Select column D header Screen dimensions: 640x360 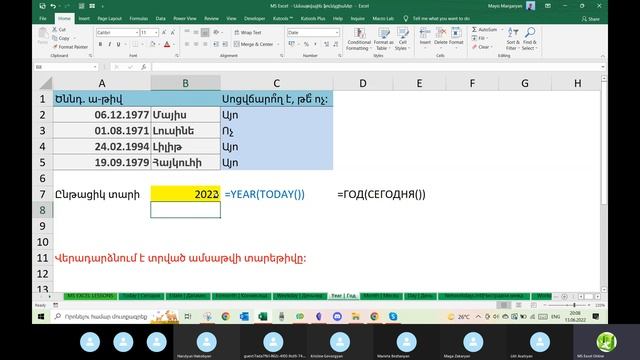point(362,83)
